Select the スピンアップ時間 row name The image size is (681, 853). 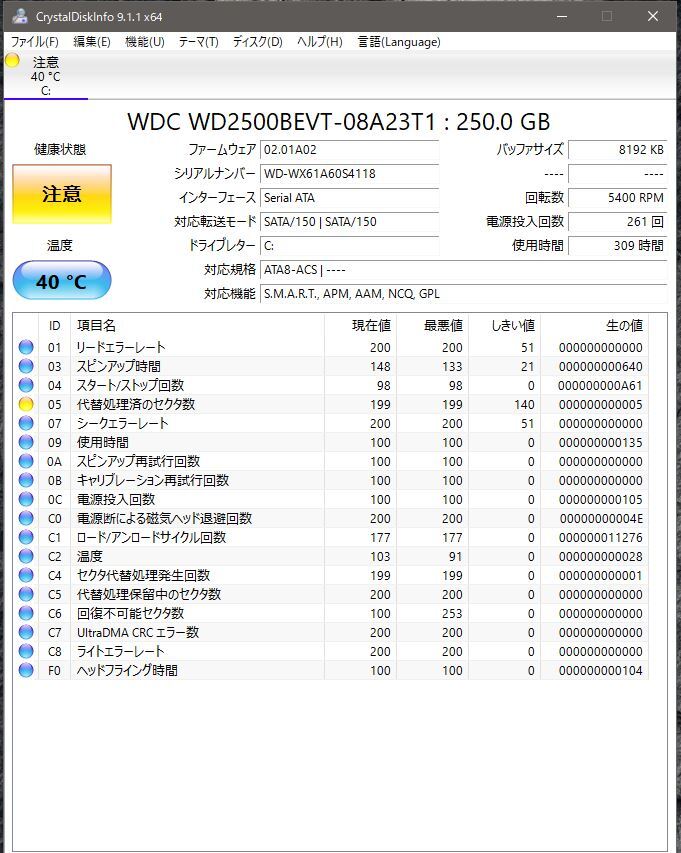point(119,366)
